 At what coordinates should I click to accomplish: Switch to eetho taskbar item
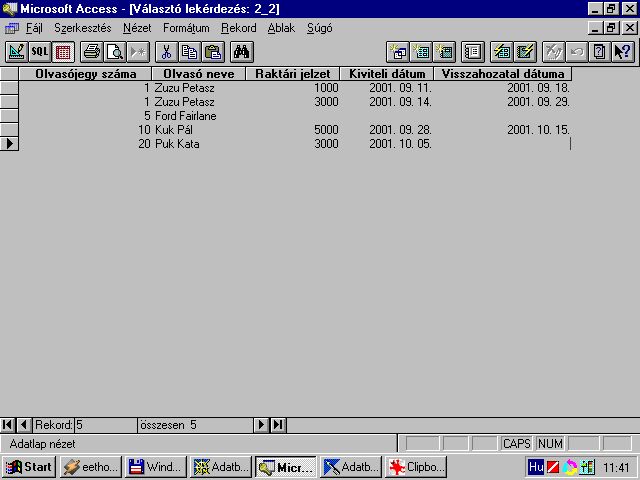point(91,467)
